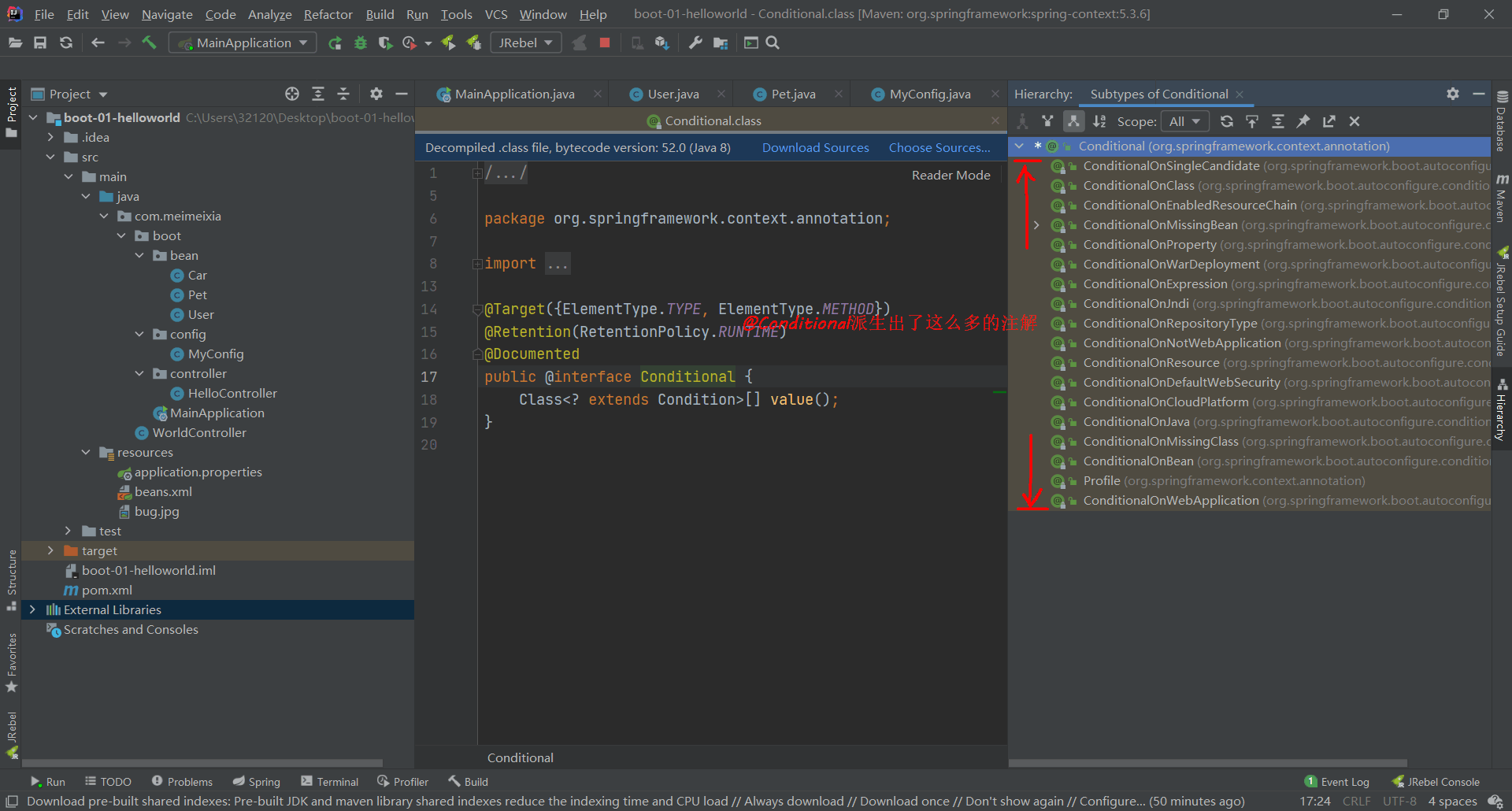Image resolution: width=1512 pixels, height=811 pixels.
Task: Pin the Hierarchy tab
Action: click(1303, 121)
